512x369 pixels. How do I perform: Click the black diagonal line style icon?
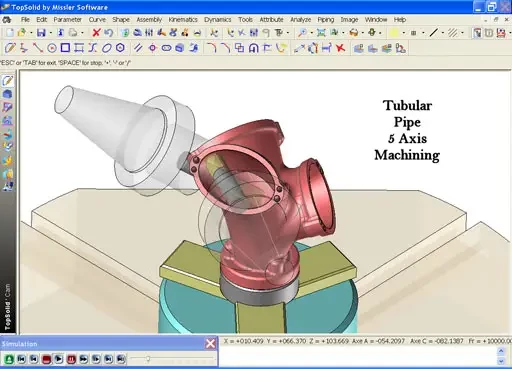click(x=433, y=33)
